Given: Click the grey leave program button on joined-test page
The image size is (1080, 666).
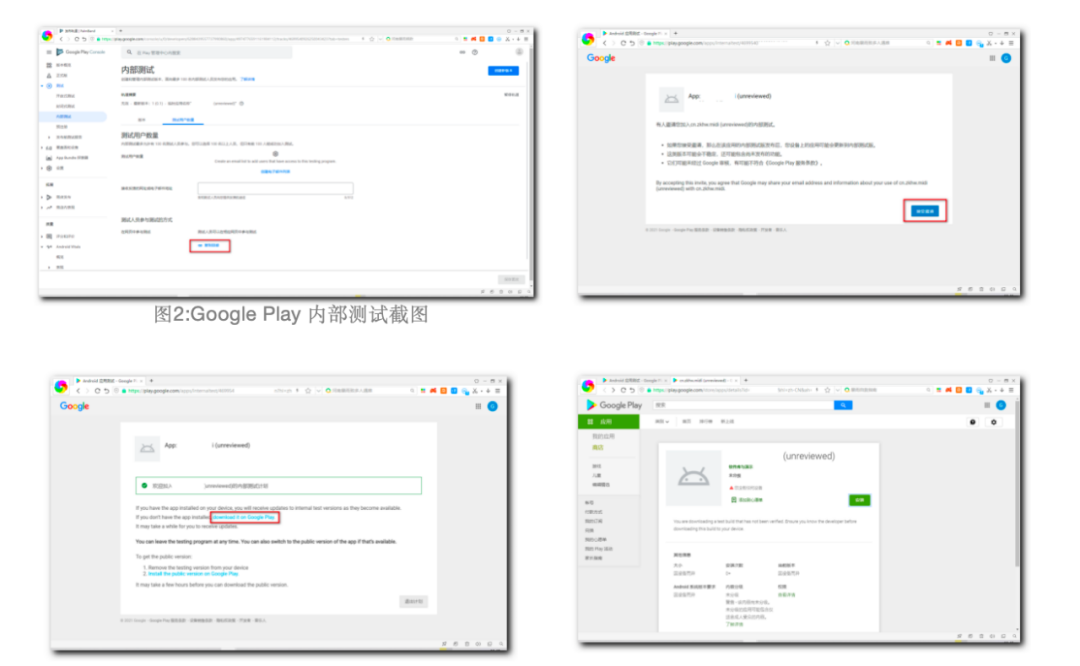Looking at the screenshot, I should coord(413,601).
